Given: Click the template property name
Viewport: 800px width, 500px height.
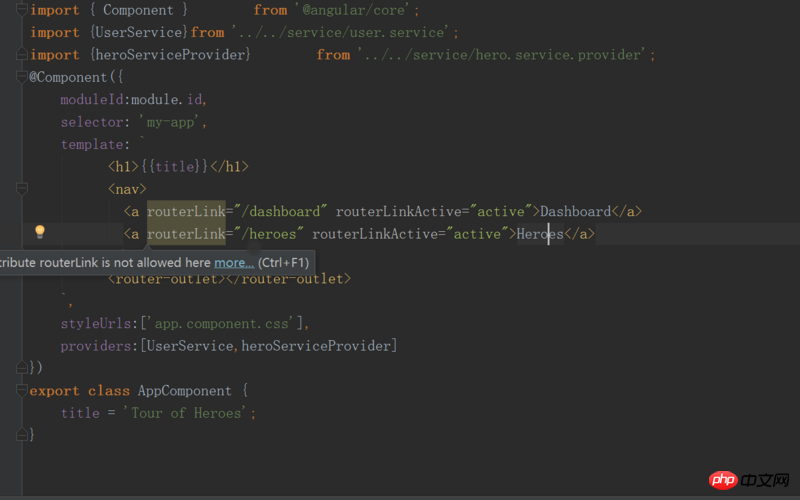Looking at the screenshot, I should [x=92, y=144].
